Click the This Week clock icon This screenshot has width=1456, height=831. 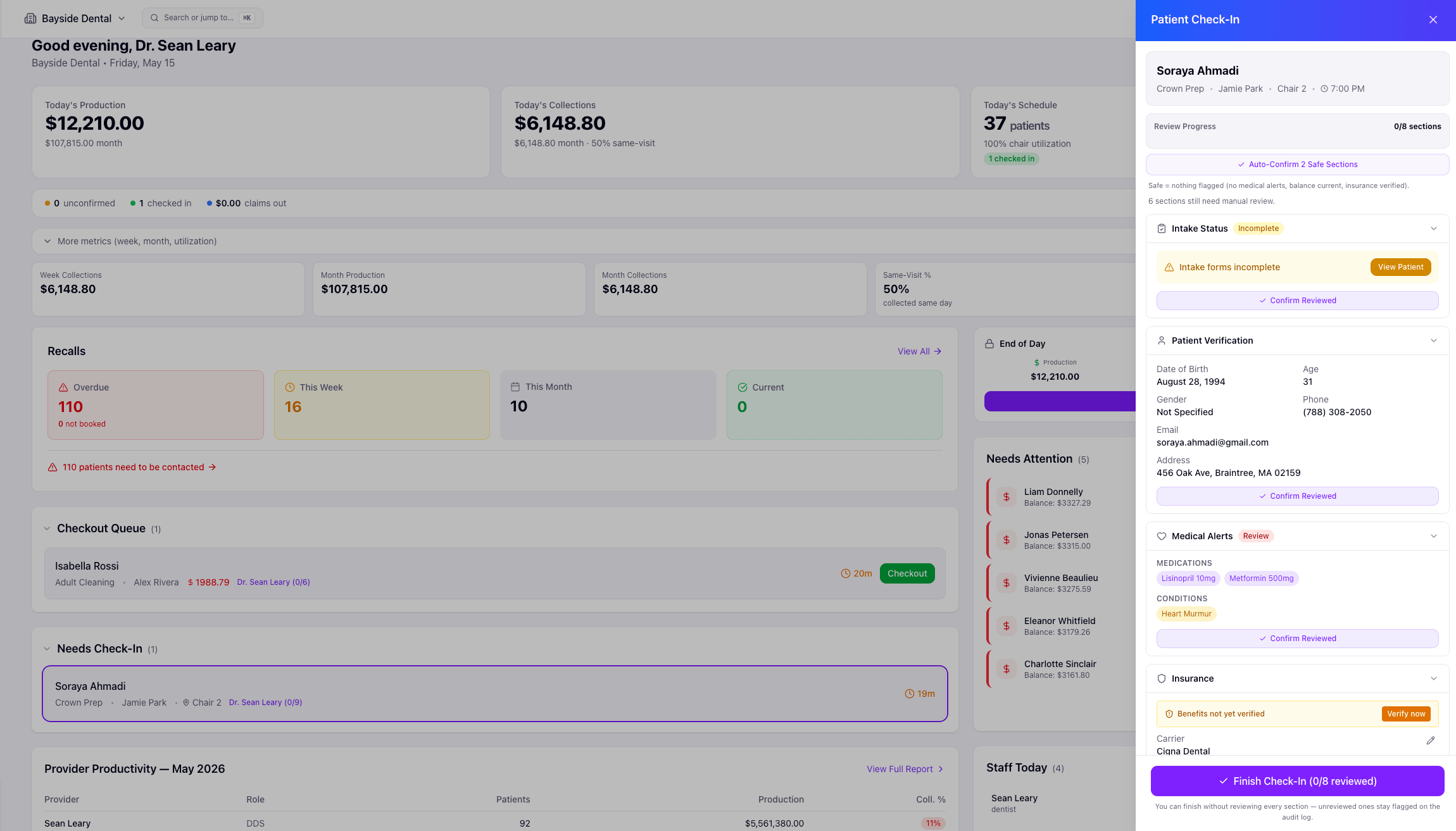tap(290, 387)
